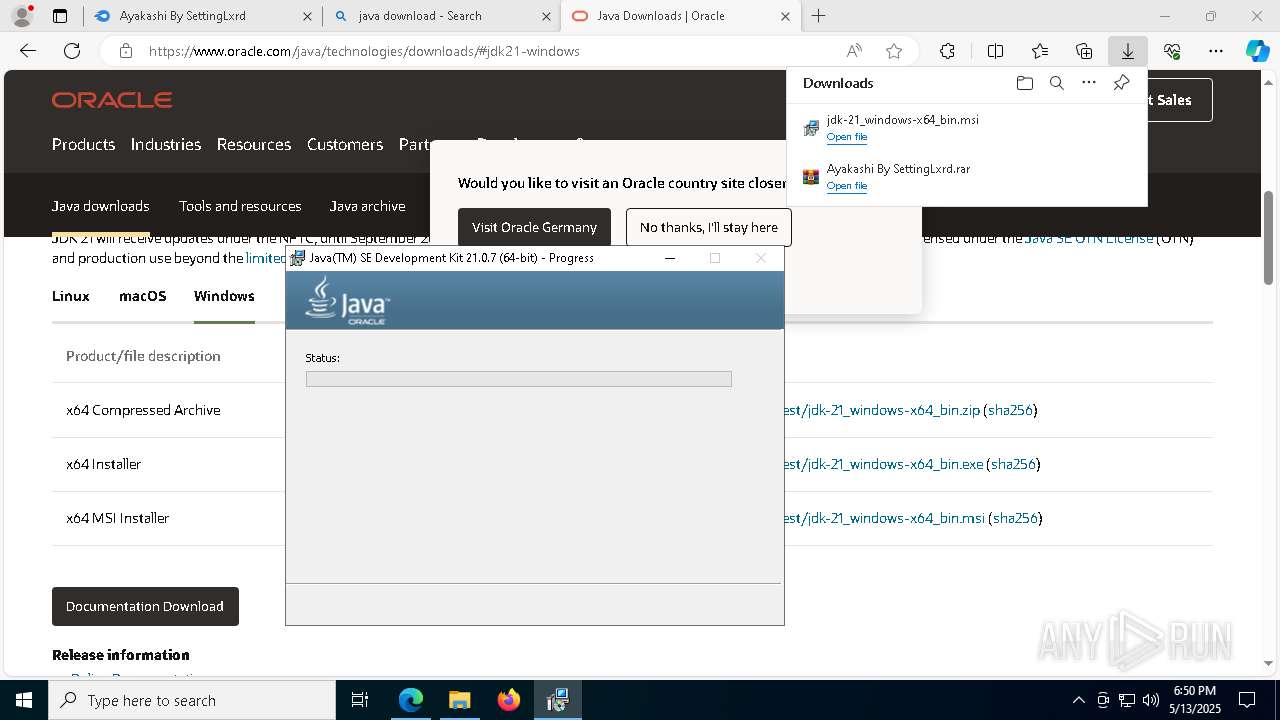1280x720 pixels.
Task: Show hidden system tray icons
Action: click(1078, 700)
